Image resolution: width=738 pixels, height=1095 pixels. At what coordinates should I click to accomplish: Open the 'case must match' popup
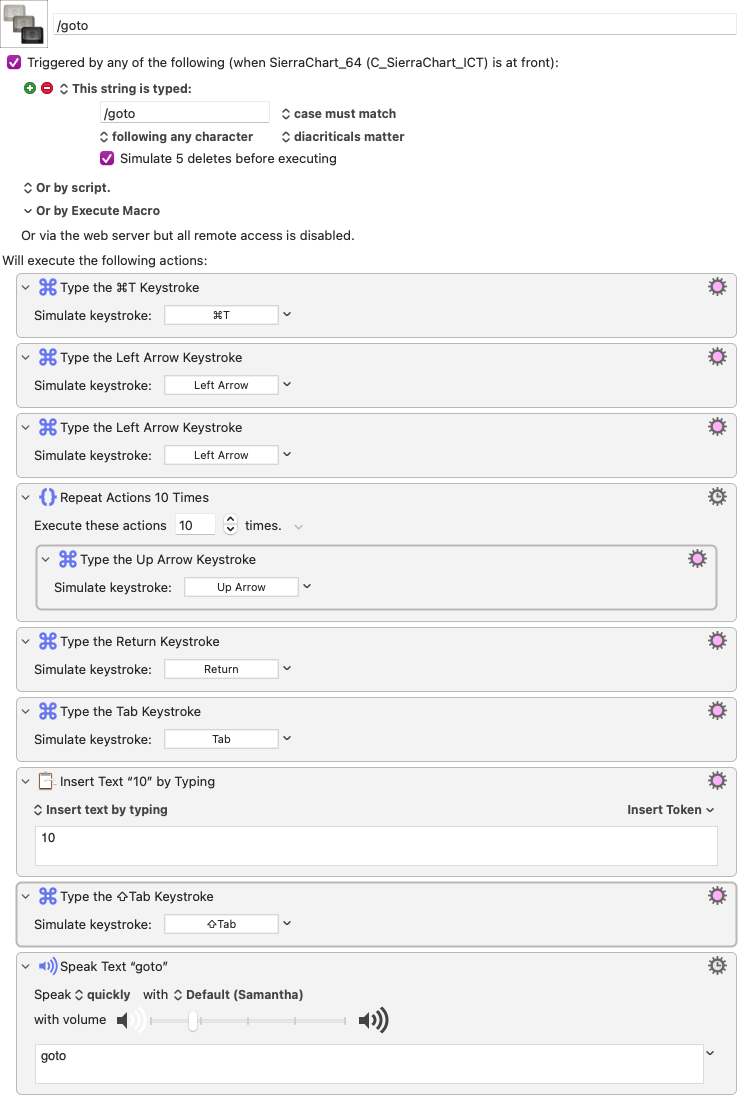click(x=339, y=114)
